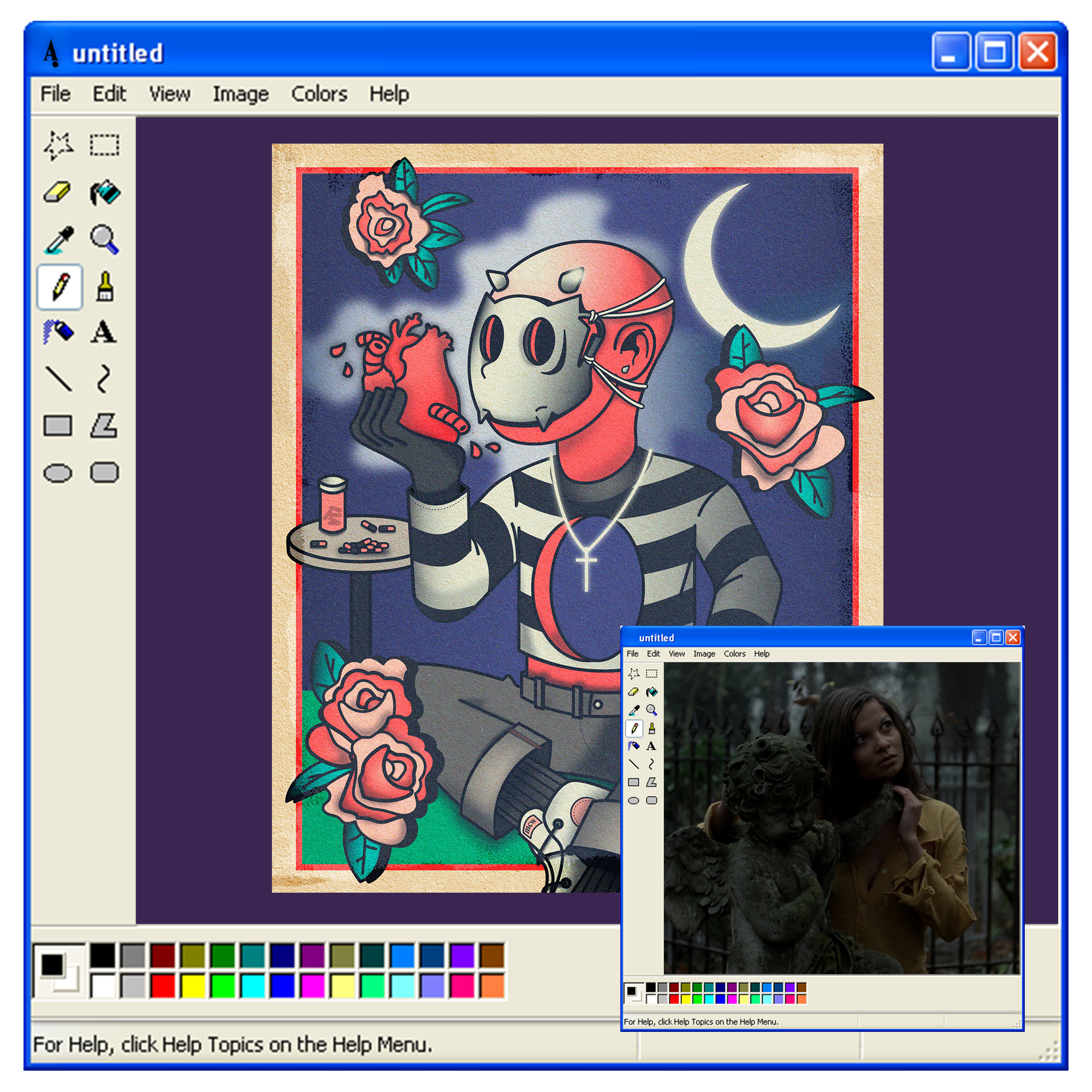Pick the bright red palette color
This screenshot has height=1092, width=1092.
point(163,986)
